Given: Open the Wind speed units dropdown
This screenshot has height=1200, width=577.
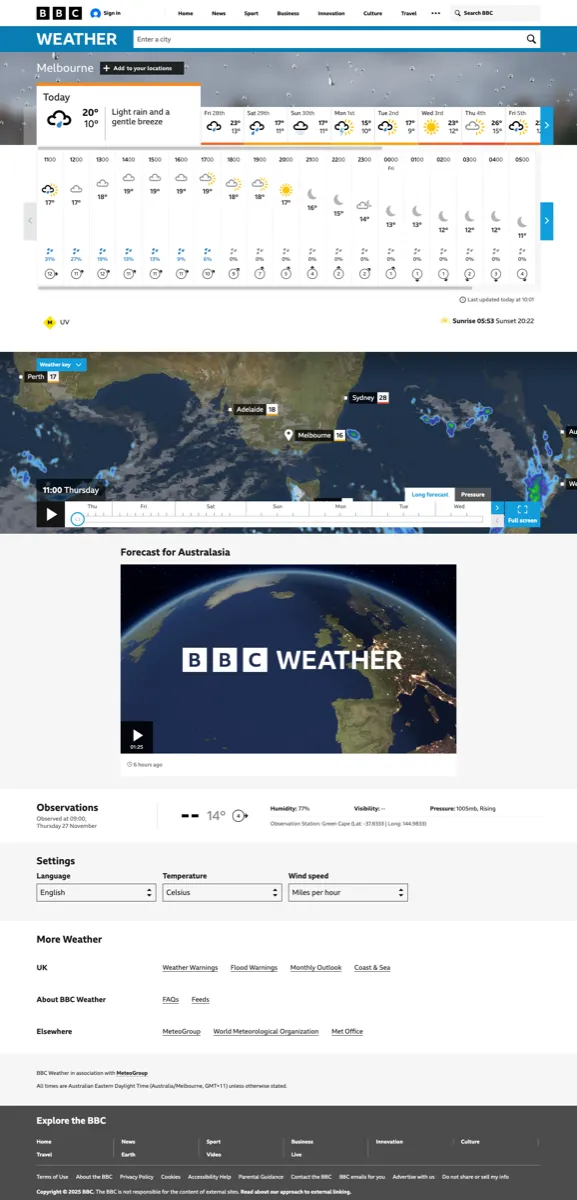Looking at the screenshot, I should [348, 892].
